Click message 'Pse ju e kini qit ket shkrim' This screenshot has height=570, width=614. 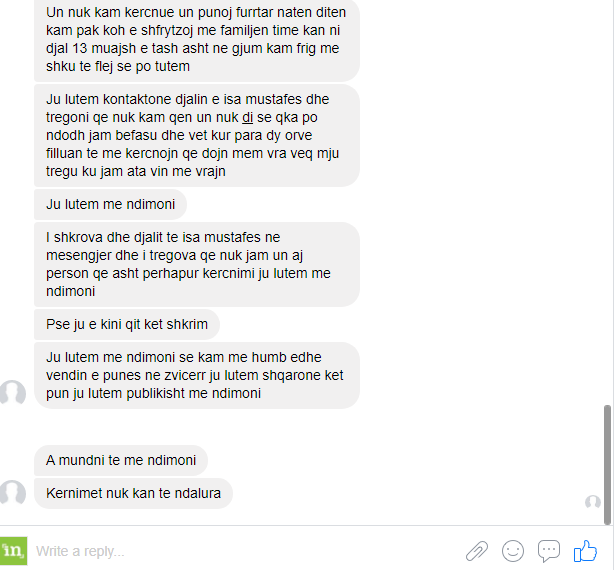point(126,324)
